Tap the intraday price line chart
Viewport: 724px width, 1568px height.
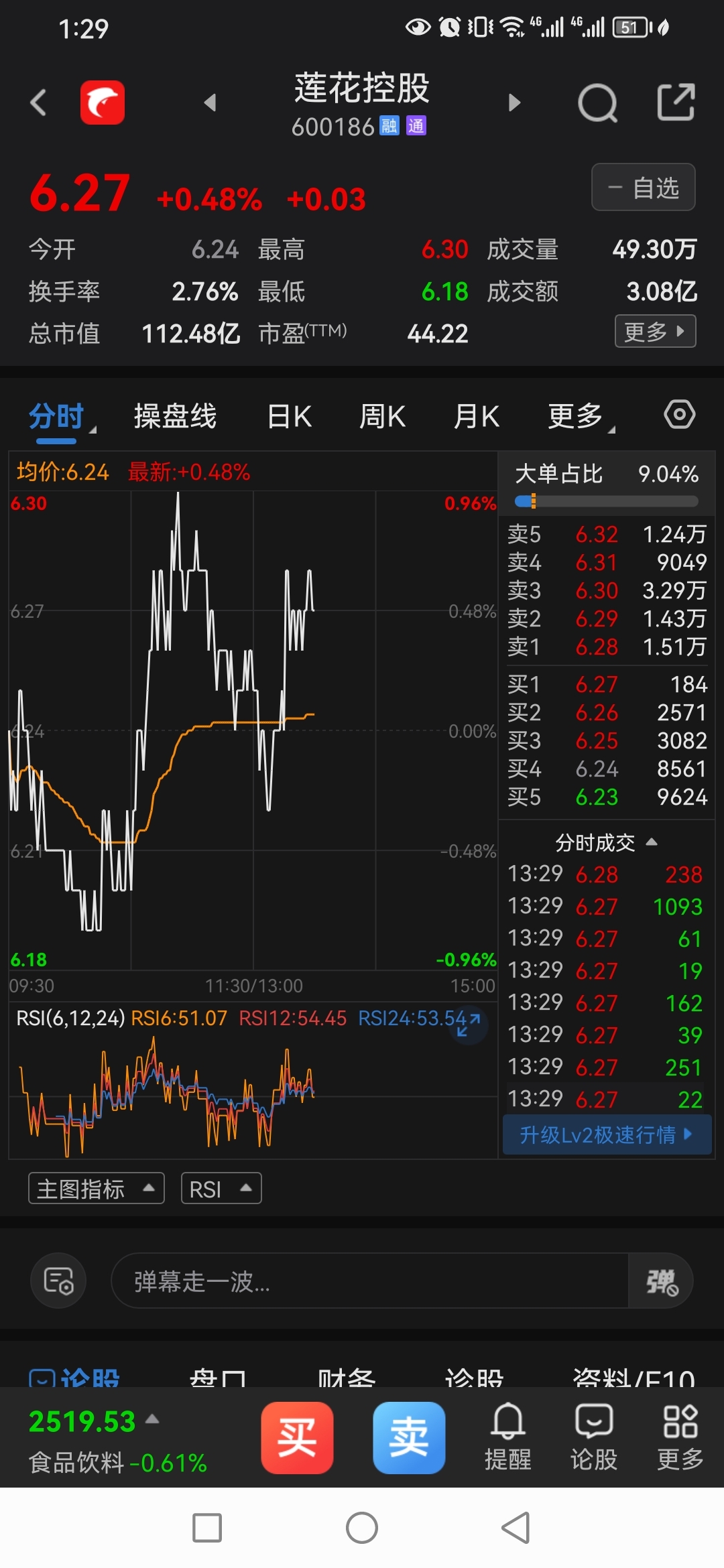253,730
